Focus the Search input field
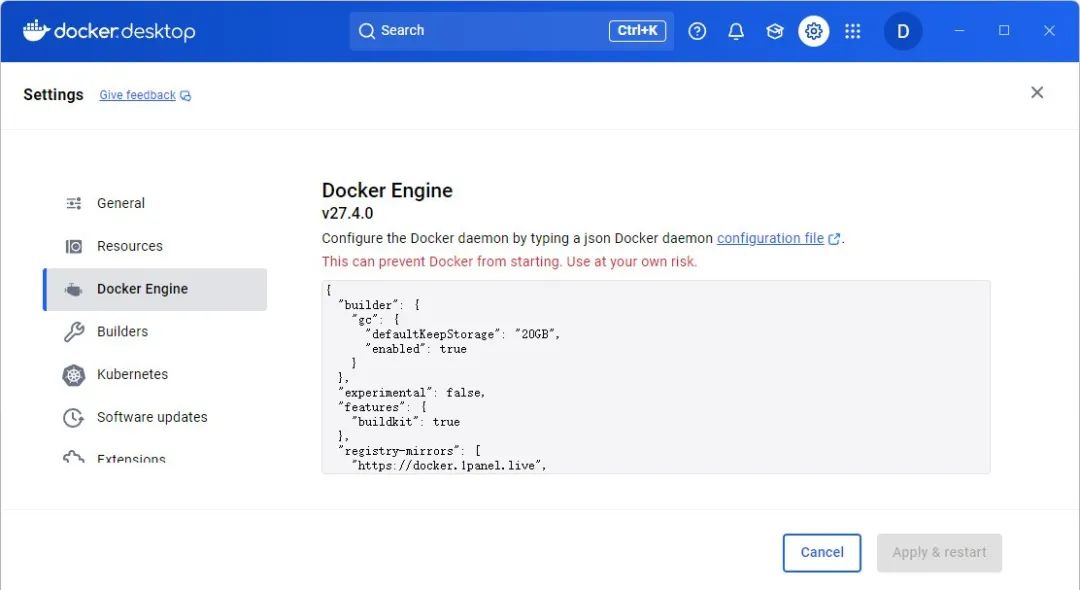Viewport: 1080px width, 590px height. coord(511,31)
